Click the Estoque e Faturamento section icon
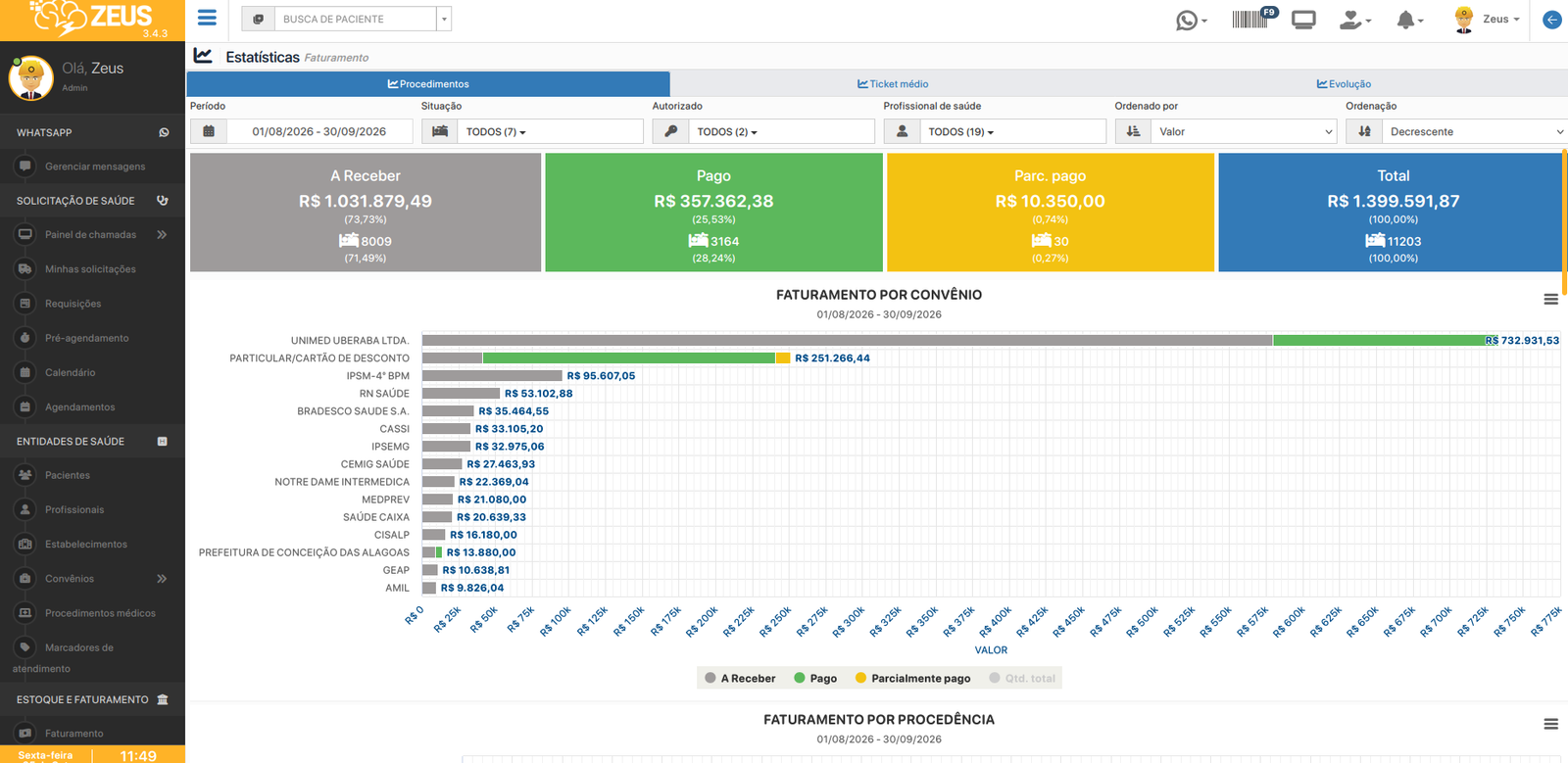The width and height of the screenshot is (1568, 763). tap(163, 699)
